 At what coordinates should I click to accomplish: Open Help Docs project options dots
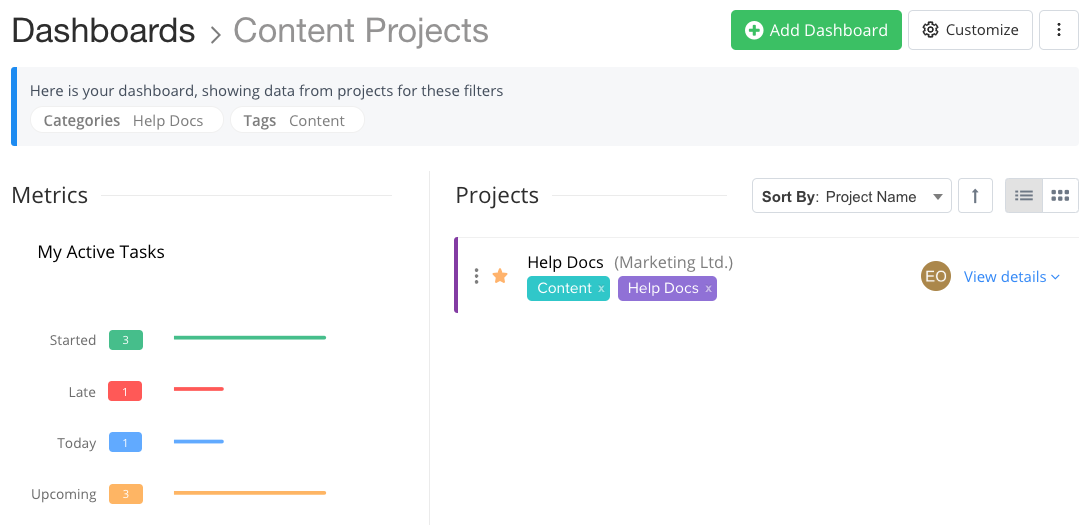pos(476,276)
